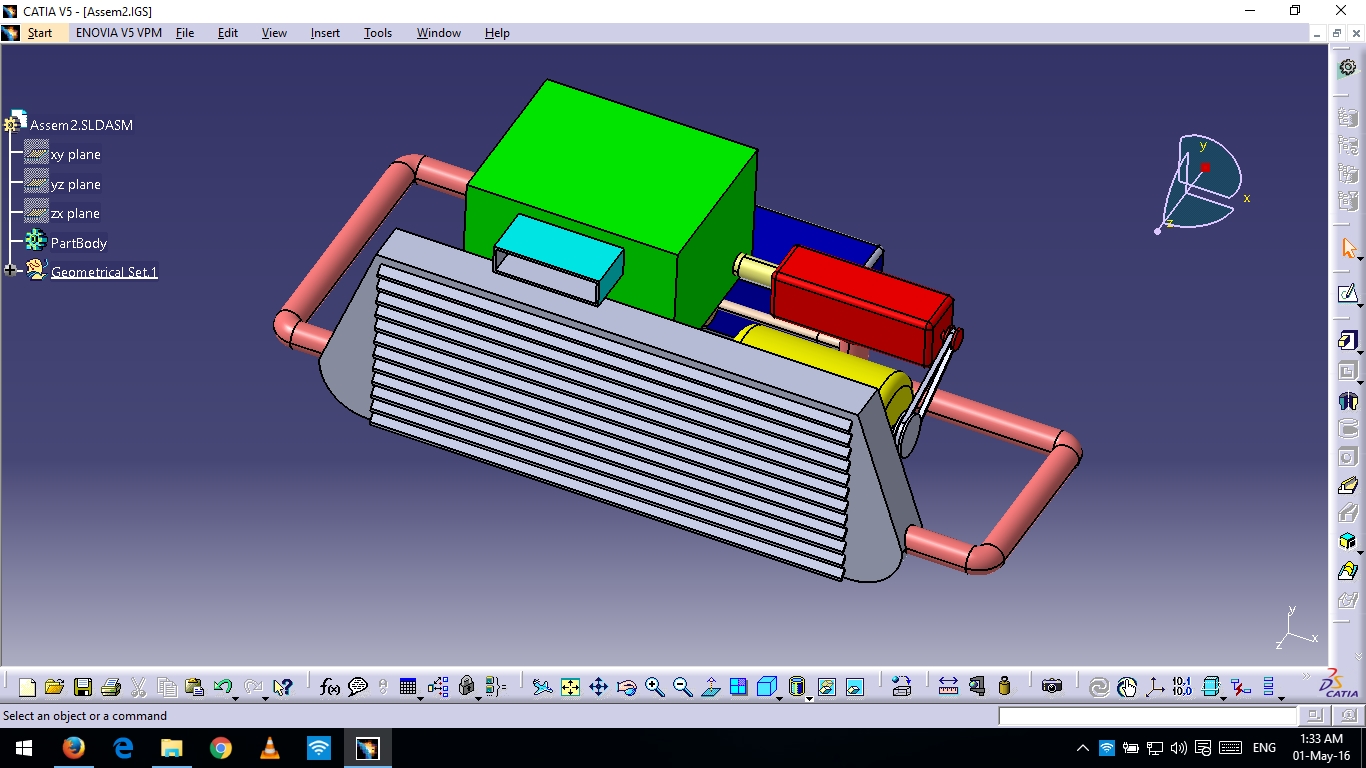Toggle the Multi-View quad window icon

point(739,686)
